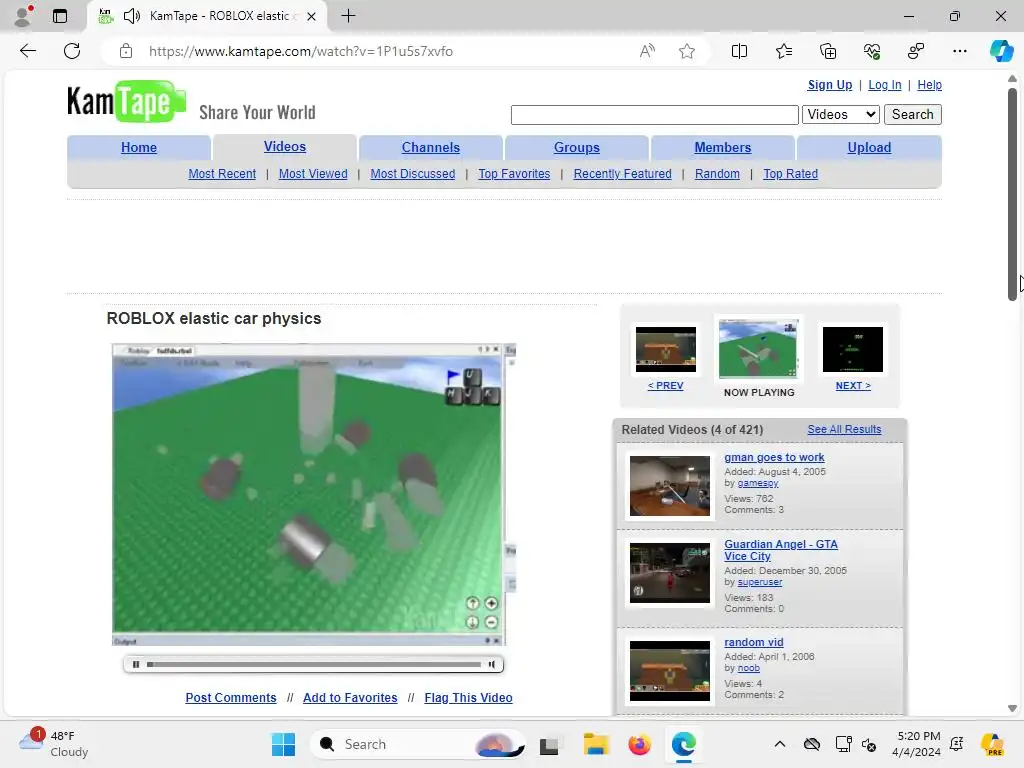
Task: Open the Videos search type dropdown
Action: (840, 114)
